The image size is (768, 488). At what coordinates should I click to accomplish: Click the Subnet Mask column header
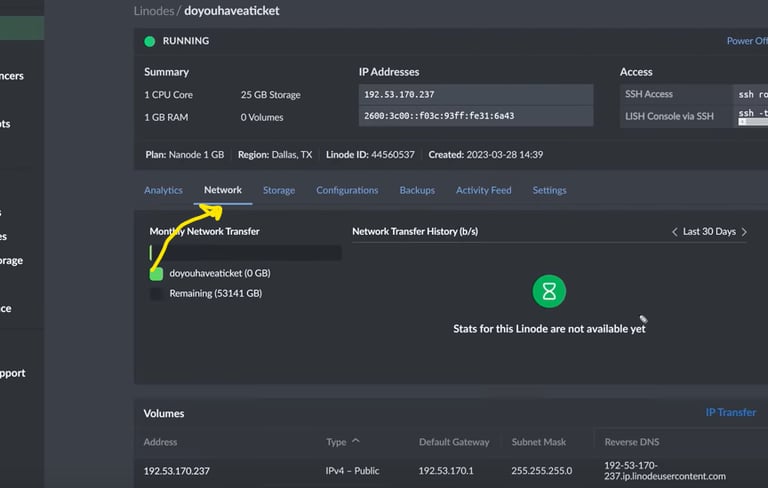[538, 442]
